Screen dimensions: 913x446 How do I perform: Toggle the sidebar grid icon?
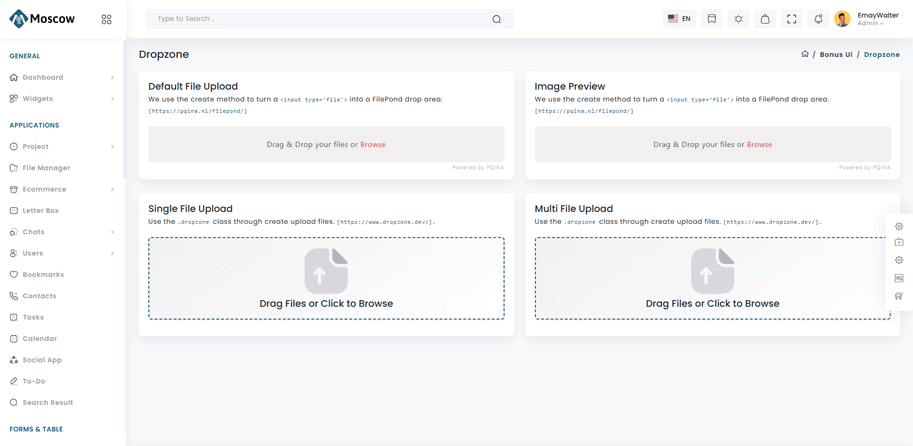coord(106,19)
